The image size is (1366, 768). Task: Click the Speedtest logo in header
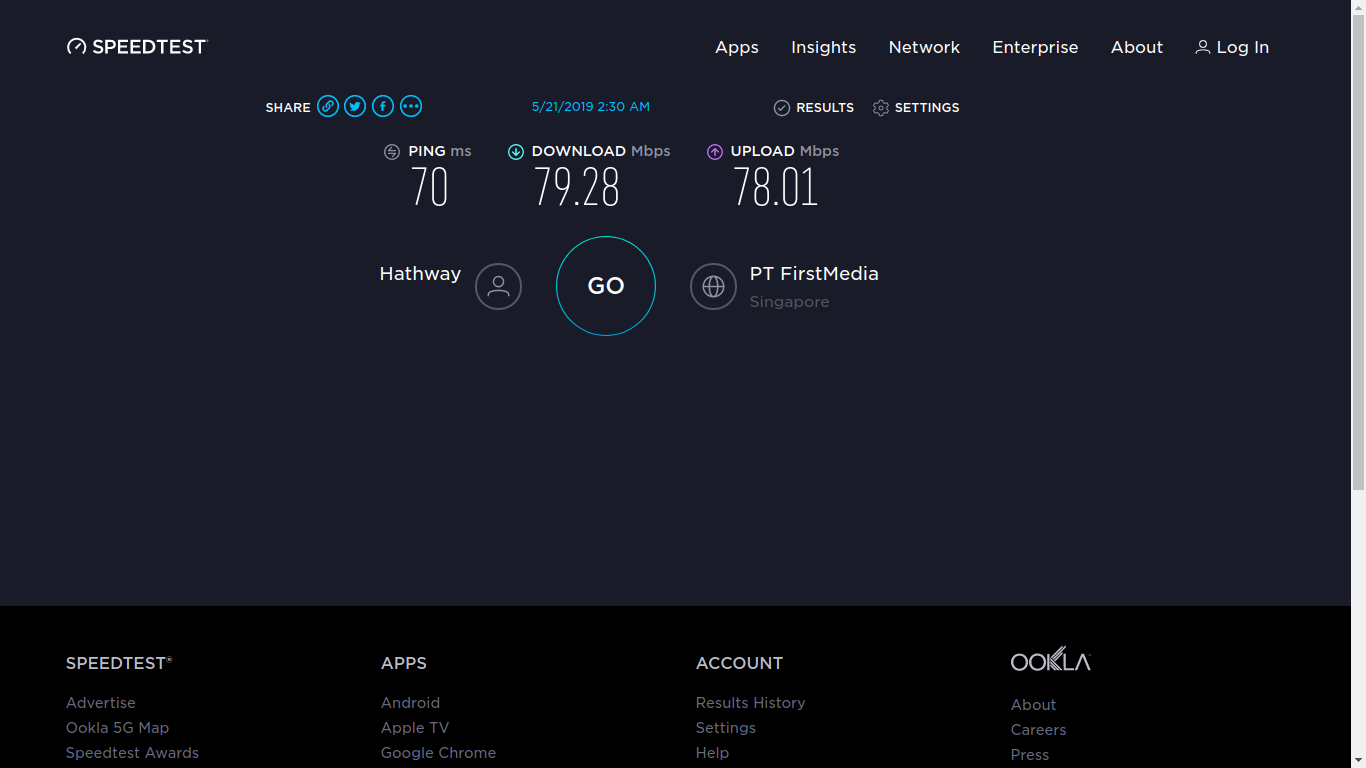point(137,47)
